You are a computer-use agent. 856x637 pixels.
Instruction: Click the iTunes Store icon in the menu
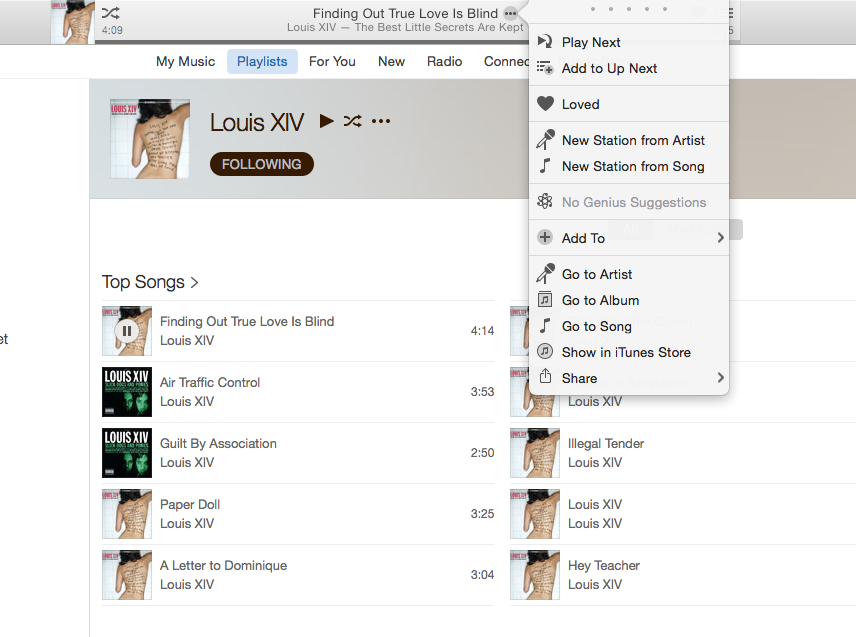pos(545,351)
